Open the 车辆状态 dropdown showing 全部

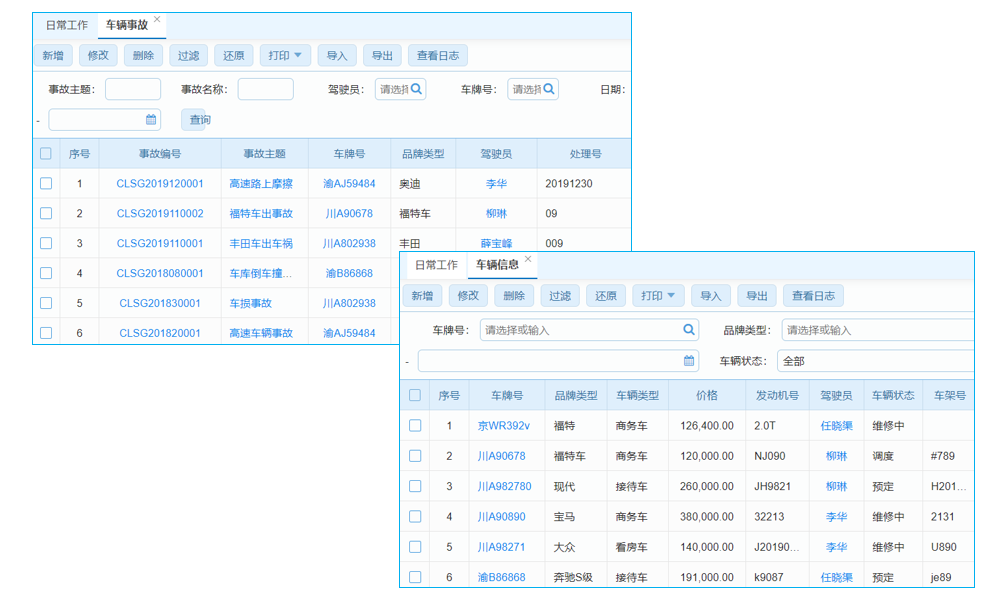click(880, 359)
